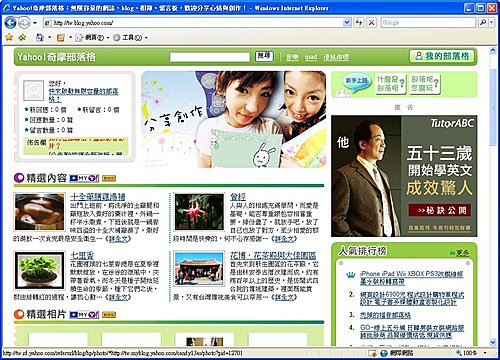Open the dropdown arrow next to Home icon
This screenshot has height=360, width=500.
tap(49, 37)
